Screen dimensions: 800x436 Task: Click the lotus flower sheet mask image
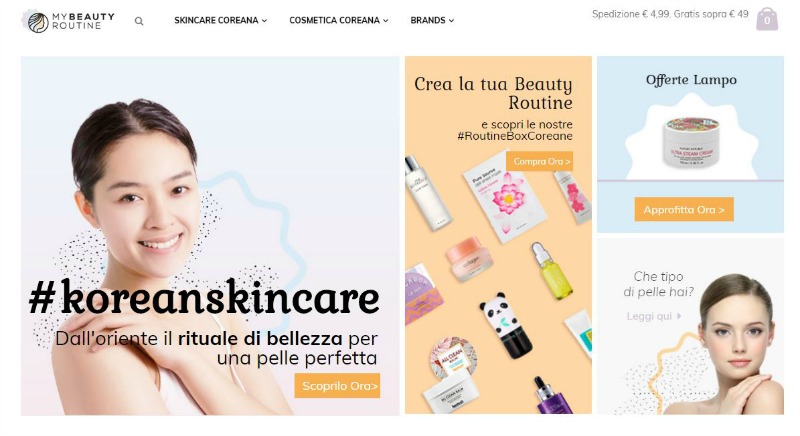tap(505, 197)
